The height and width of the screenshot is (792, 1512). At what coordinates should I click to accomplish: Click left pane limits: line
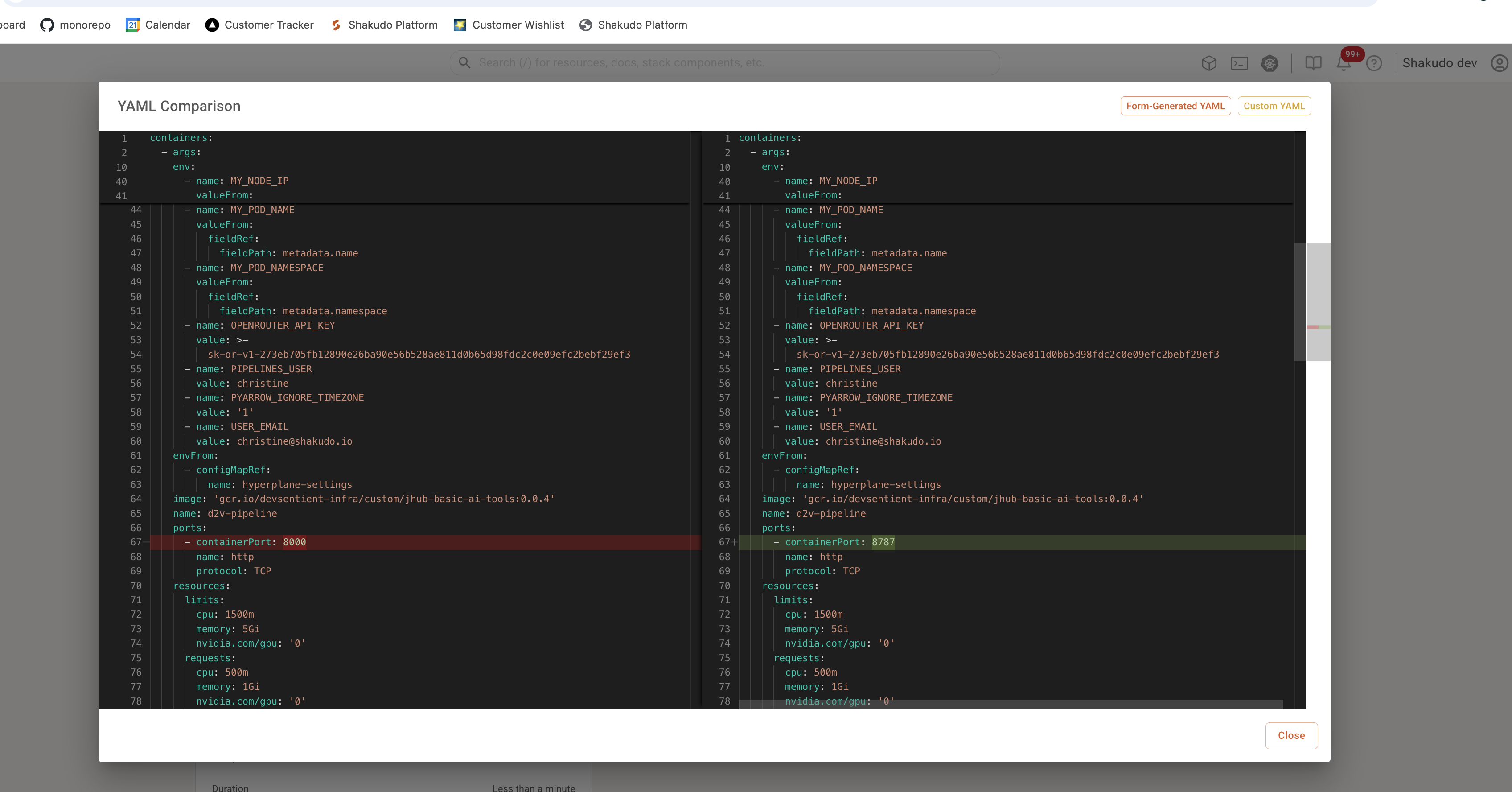click(x=204, y=599)
